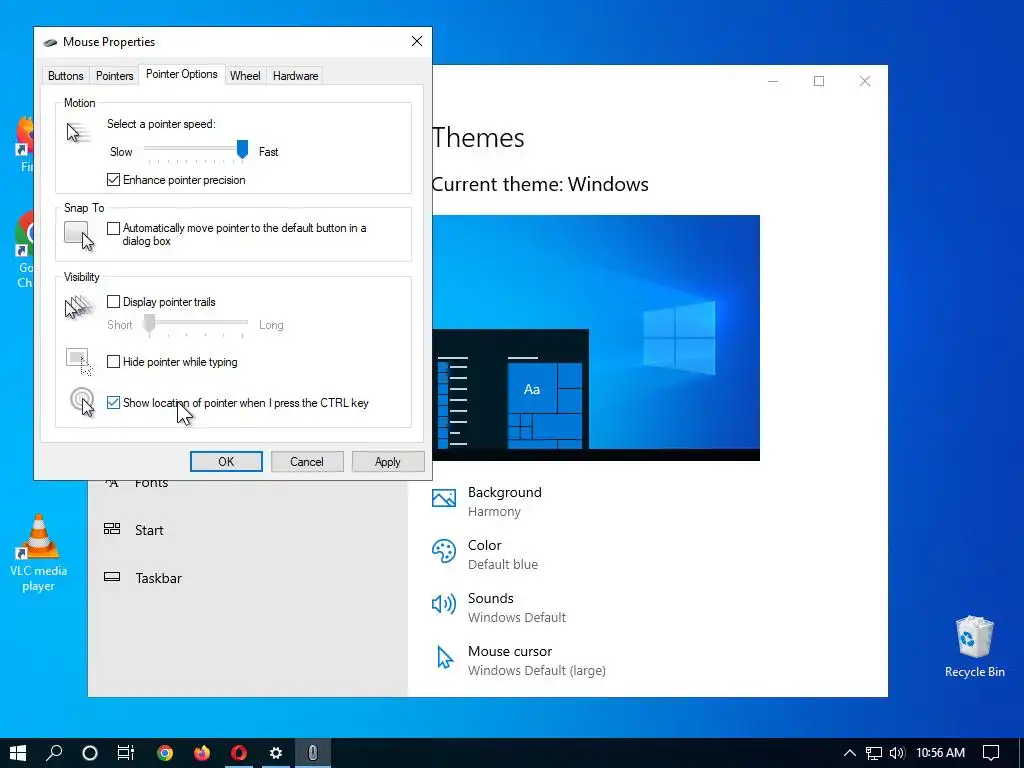This screenshot has height=768, width=1024.
Task: Click the 10:56 AM taskbar clock
Action: (940, 753)
